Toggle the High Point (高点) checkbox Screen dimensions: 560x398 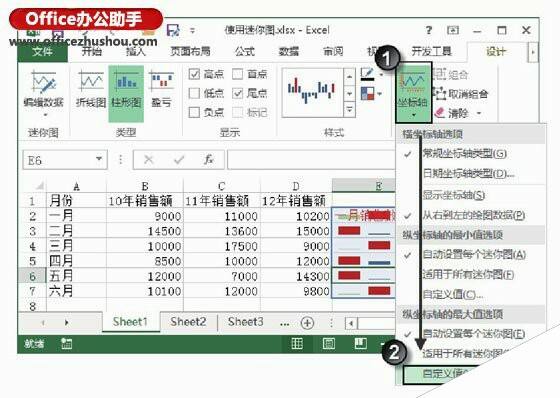[x=194, y=74]
